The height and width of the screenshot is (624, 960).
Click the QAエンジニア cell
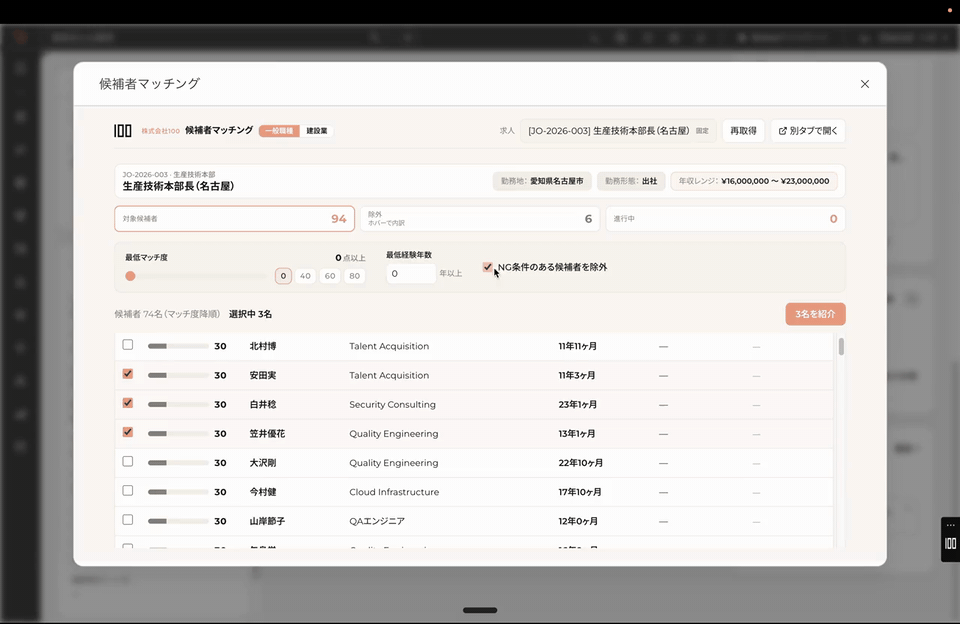tap(377, 521)
